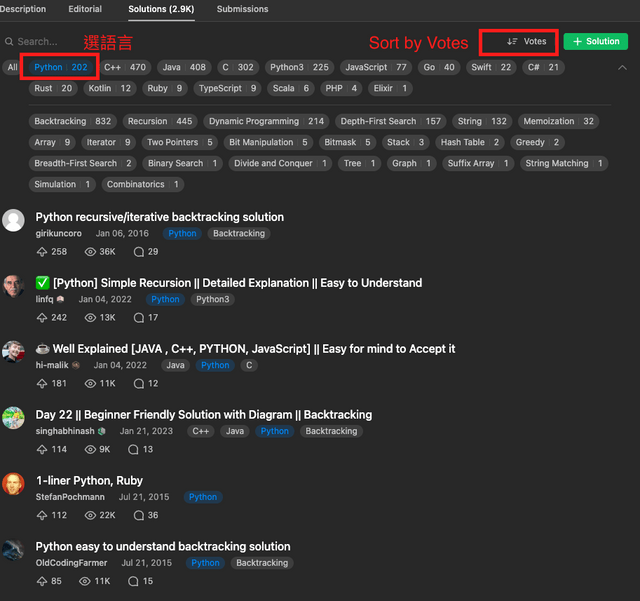The width and height of the screenshot is (640, 601).
Task: Click the search magnifier icon
Action: pyautogui.click(x=9, y=42)
